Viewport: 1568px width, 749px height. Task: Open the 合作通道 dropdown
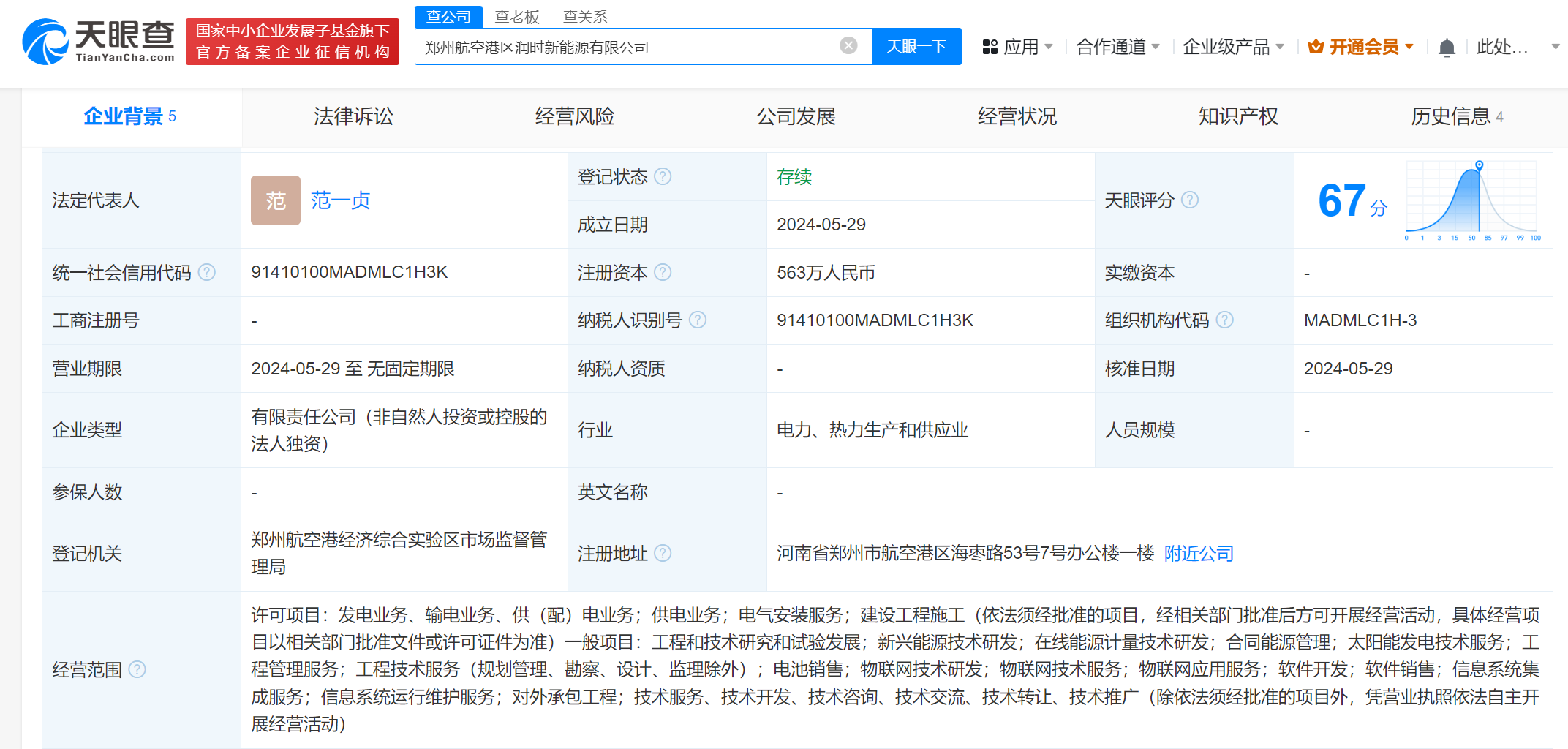pyautogui.click(x=1118, y=46)
